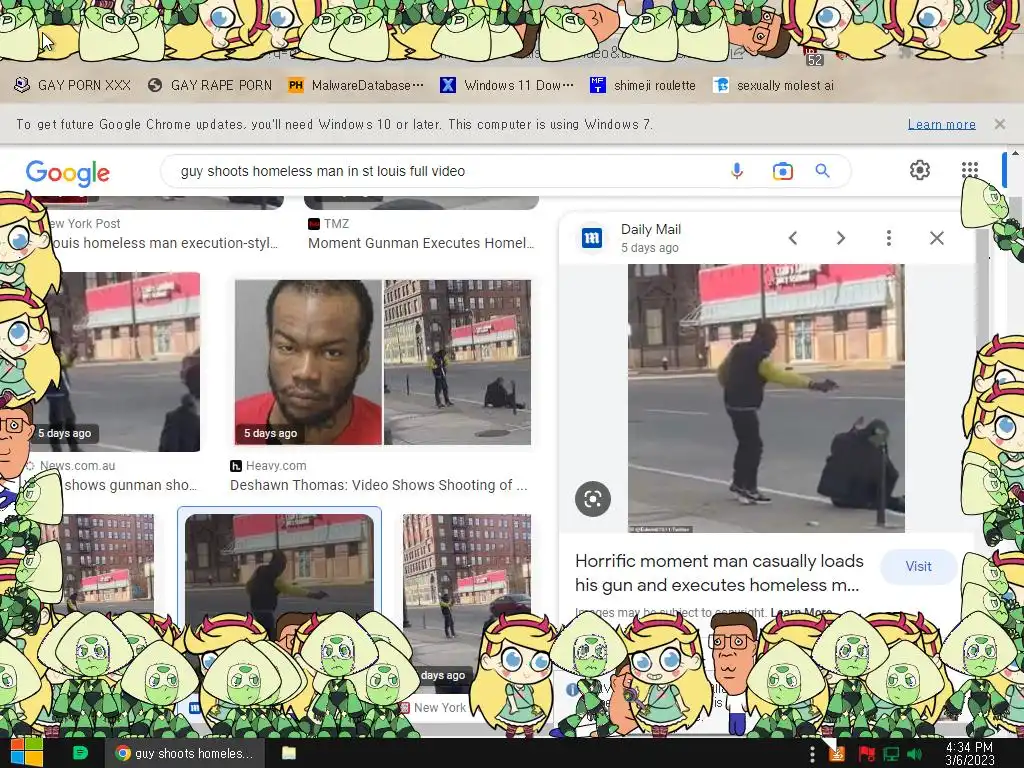Click the large preview image
Image resolution: width=1024 pixels, height=768 pixels.
pos(766,398)
